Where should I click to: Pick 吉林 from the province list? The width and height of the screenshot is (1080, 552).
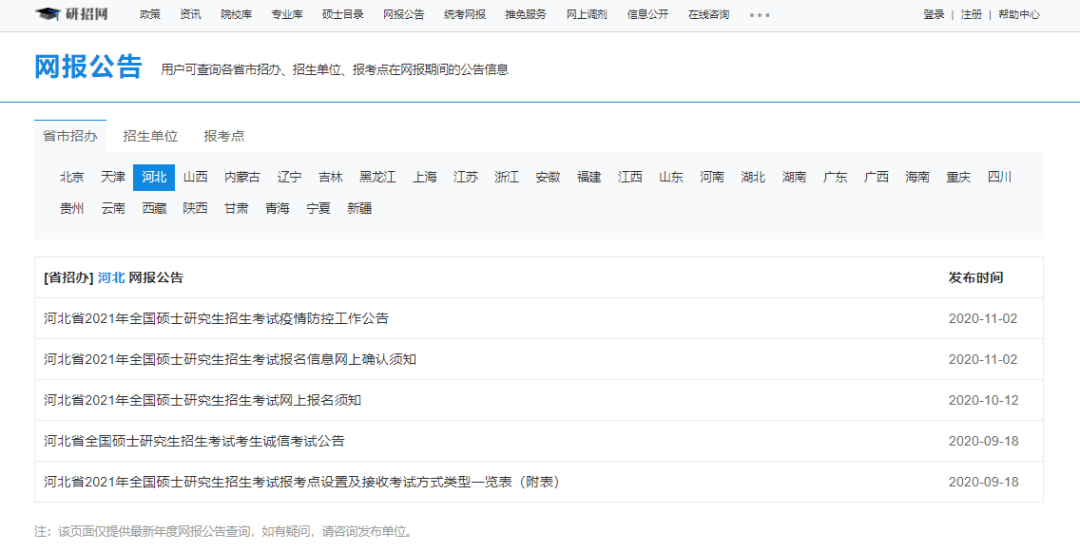(x=331, y=177)
